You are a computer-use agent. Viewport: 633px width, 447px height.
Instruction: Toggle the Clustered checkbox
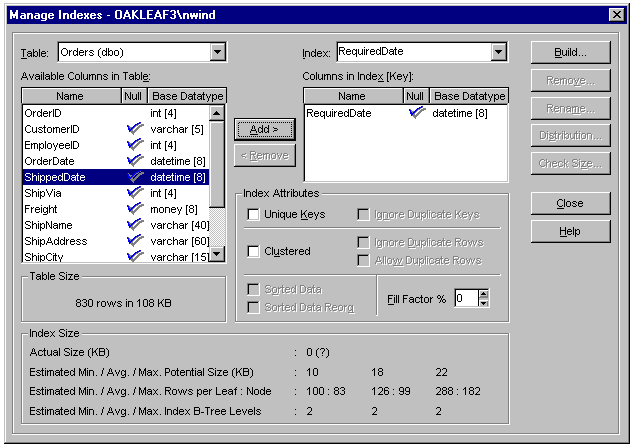click(x=254, y=251)
